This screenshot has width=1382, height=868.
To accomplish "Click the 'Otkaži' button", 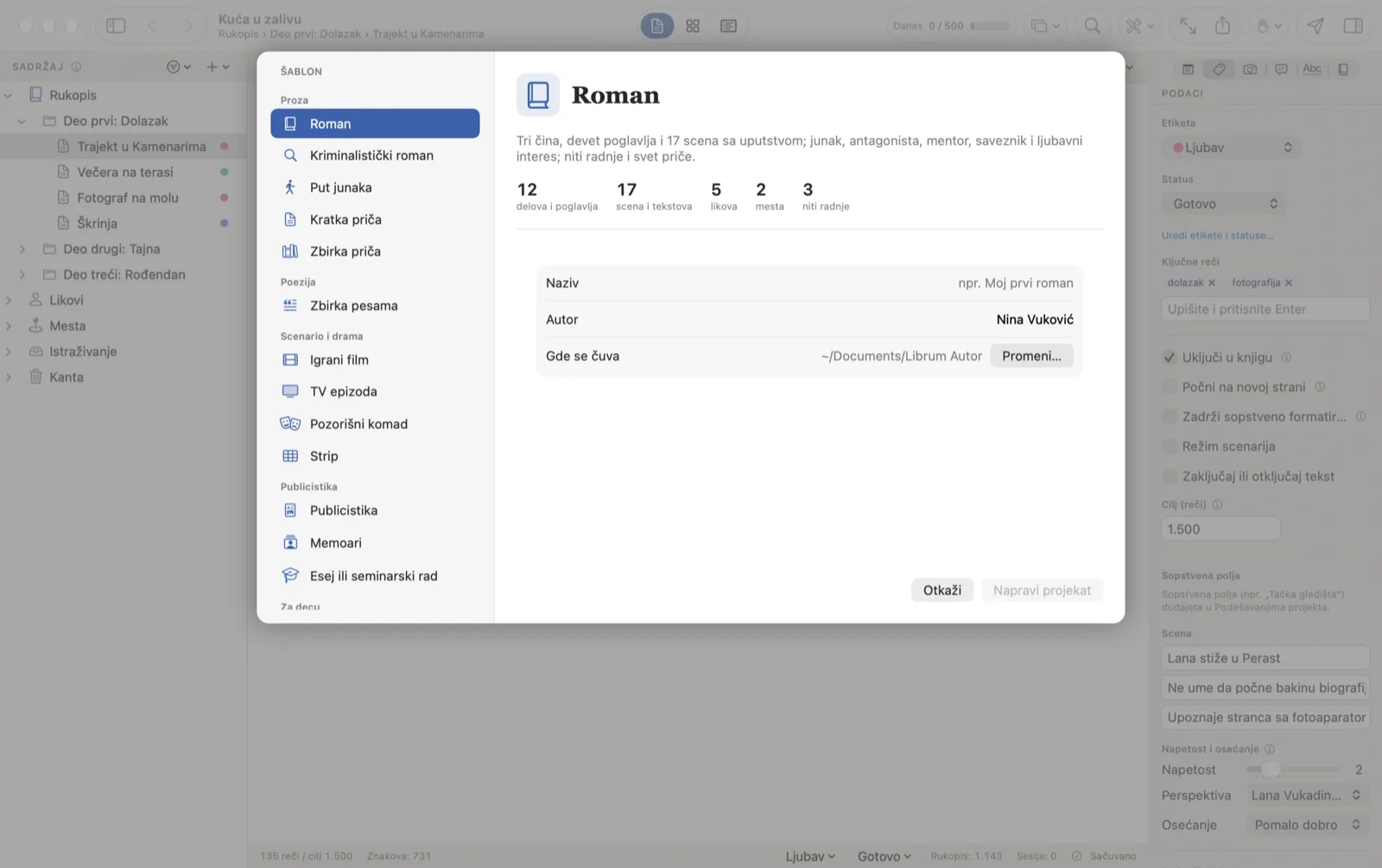I will 941,590.
